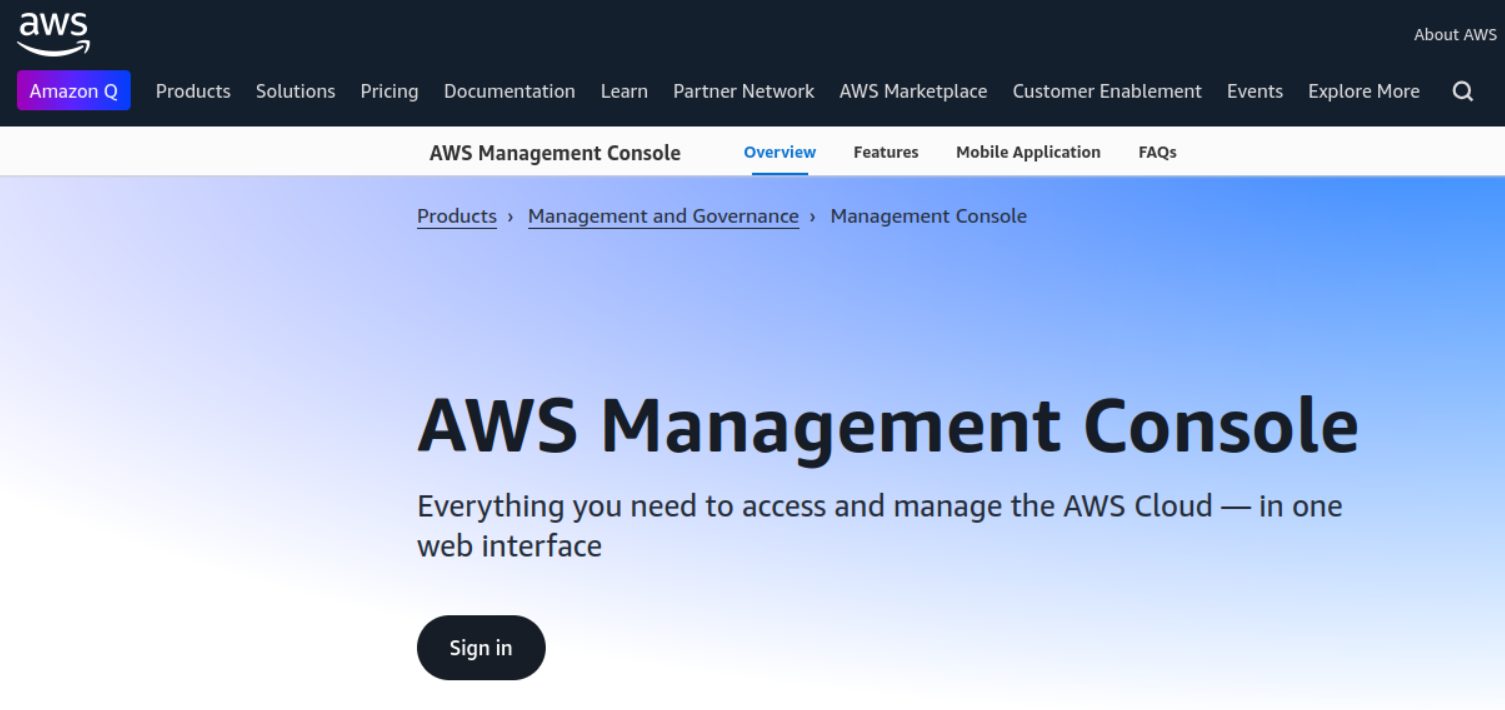Select the Overview tab
Image resolution: width=1505 pixels, height=710 pixels.
click(x=780, y=152)
